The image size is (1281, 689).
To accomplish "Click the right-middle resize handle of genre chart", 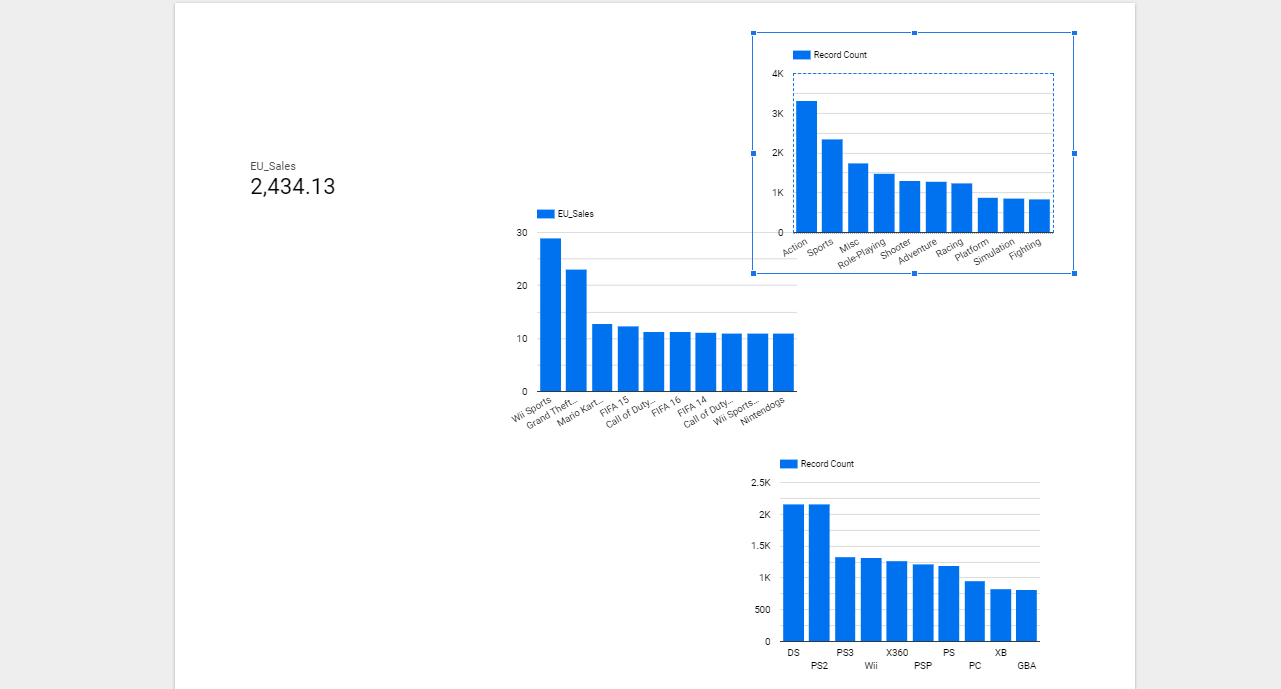I will pos(1074,153).
